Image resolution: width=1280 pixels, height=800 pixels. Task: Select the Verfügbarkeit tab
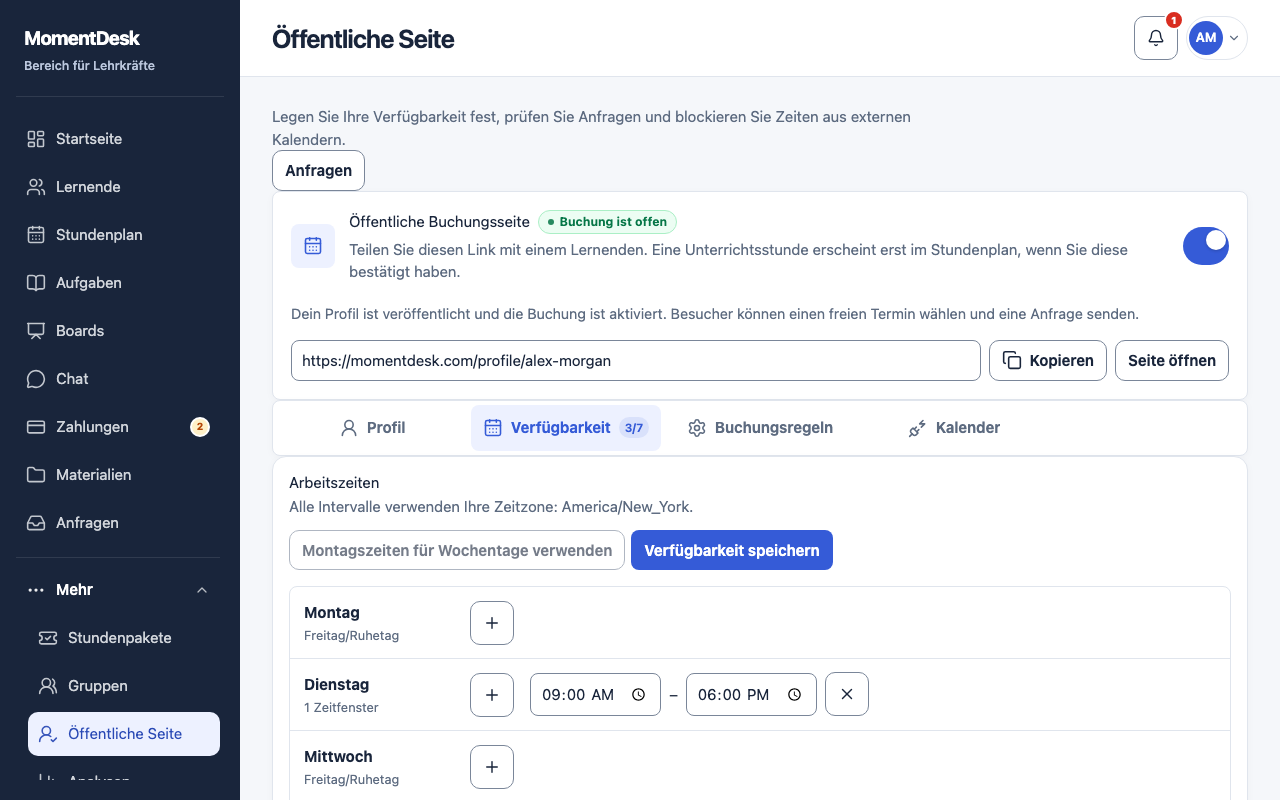point(566,428)
